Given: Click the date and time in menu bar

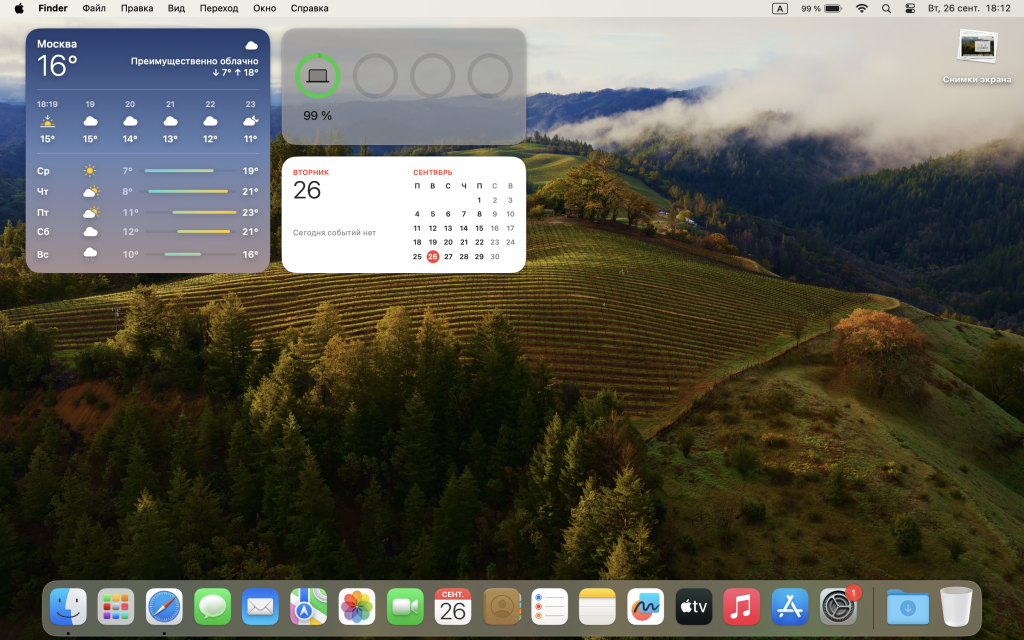Looking at the screenshot, I should 969,8.
